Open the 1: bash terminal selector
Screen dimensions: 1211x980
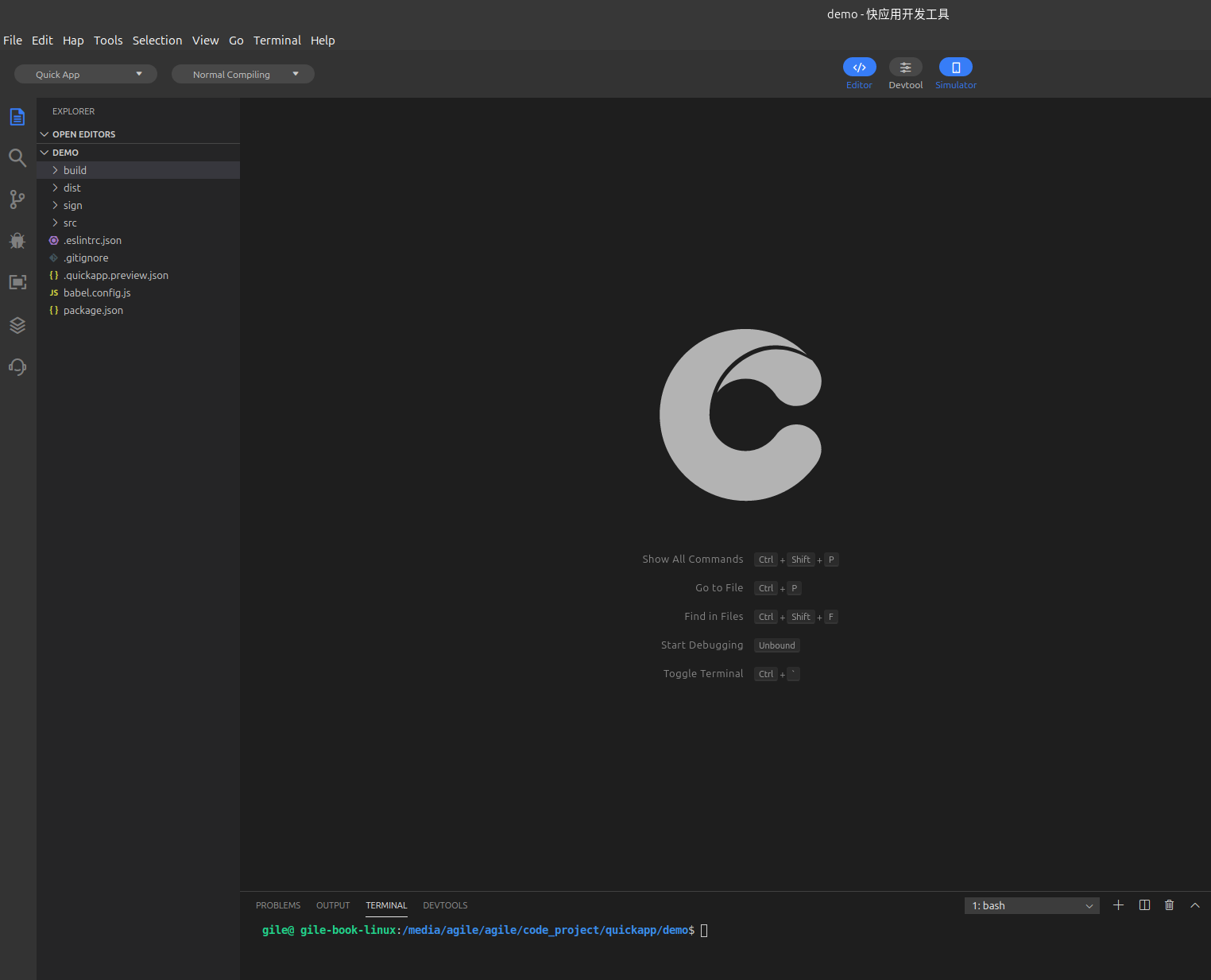click(x=1031, y=906)
